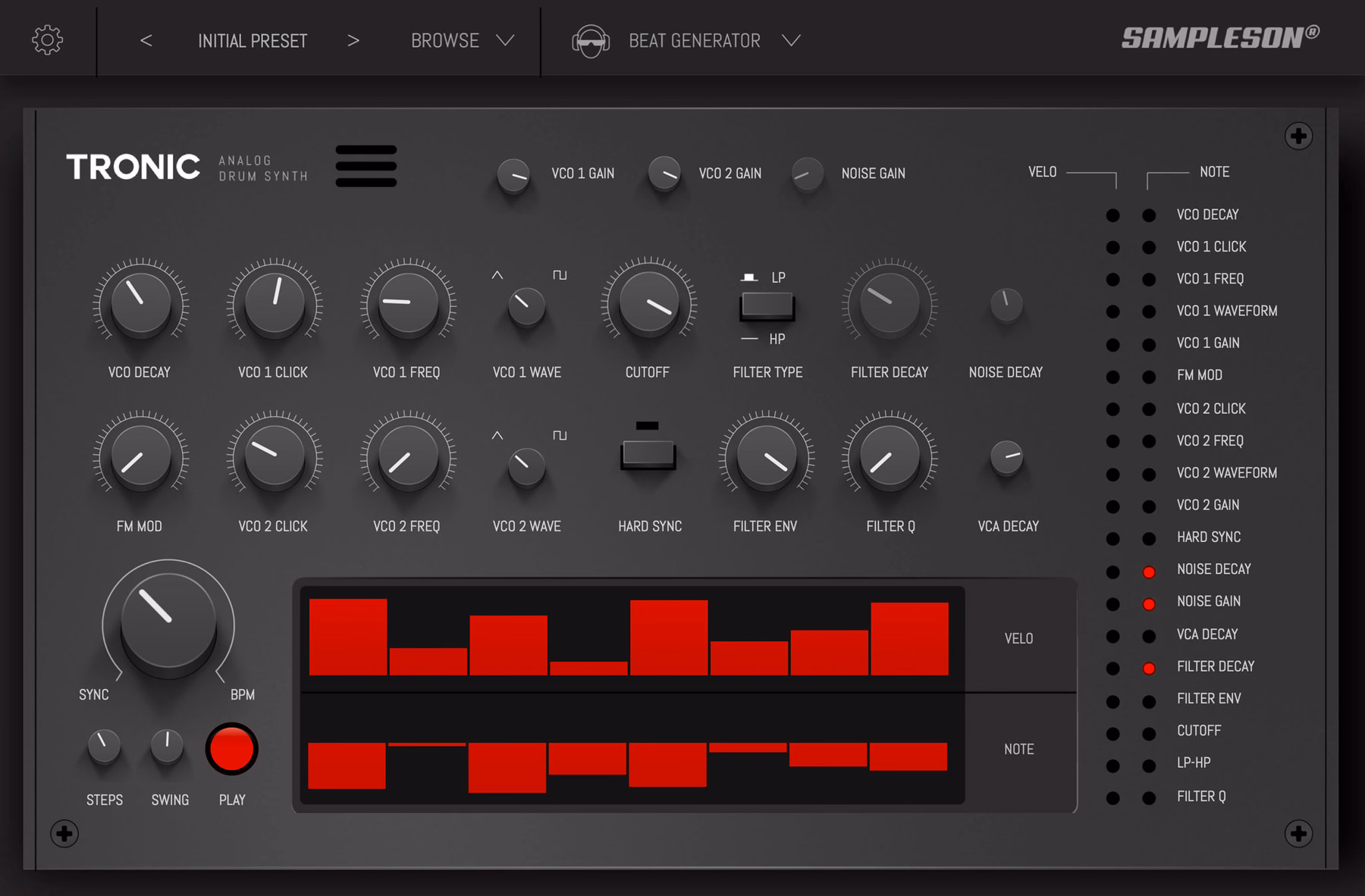Click the Noise Decay knob

(1007, 304)
